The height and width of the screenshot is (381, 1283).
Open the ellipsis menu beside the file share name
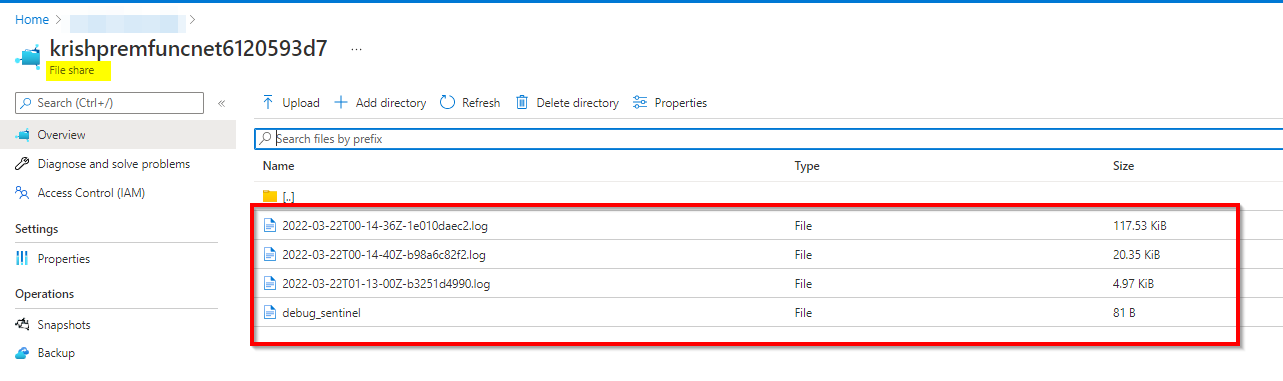(356, 49)
